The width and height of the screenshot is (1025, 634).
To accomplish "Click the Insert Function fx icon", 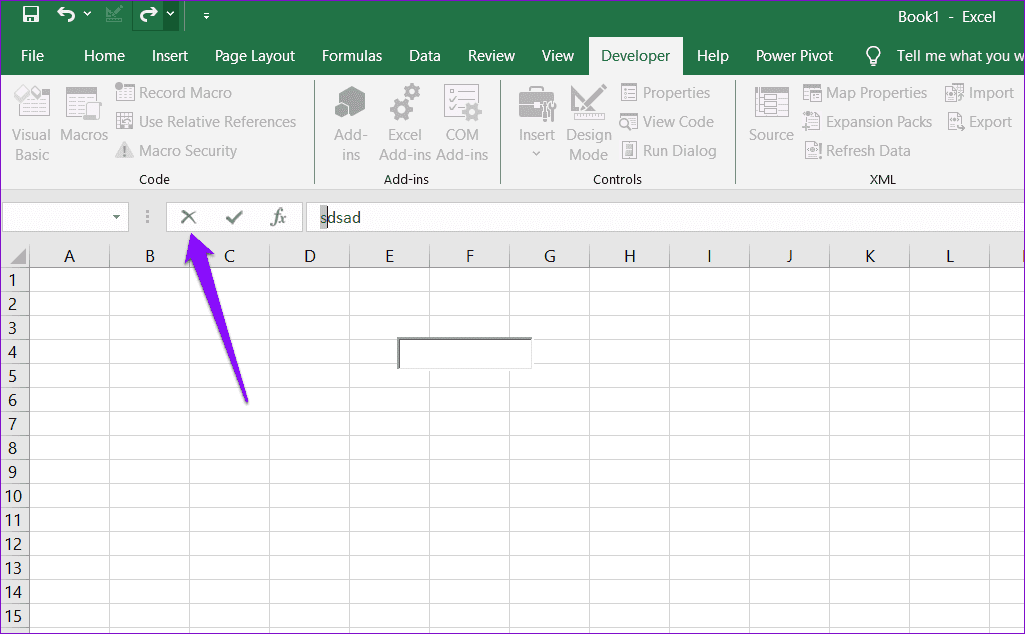I will pyautogui.click(x=278, y=217).
